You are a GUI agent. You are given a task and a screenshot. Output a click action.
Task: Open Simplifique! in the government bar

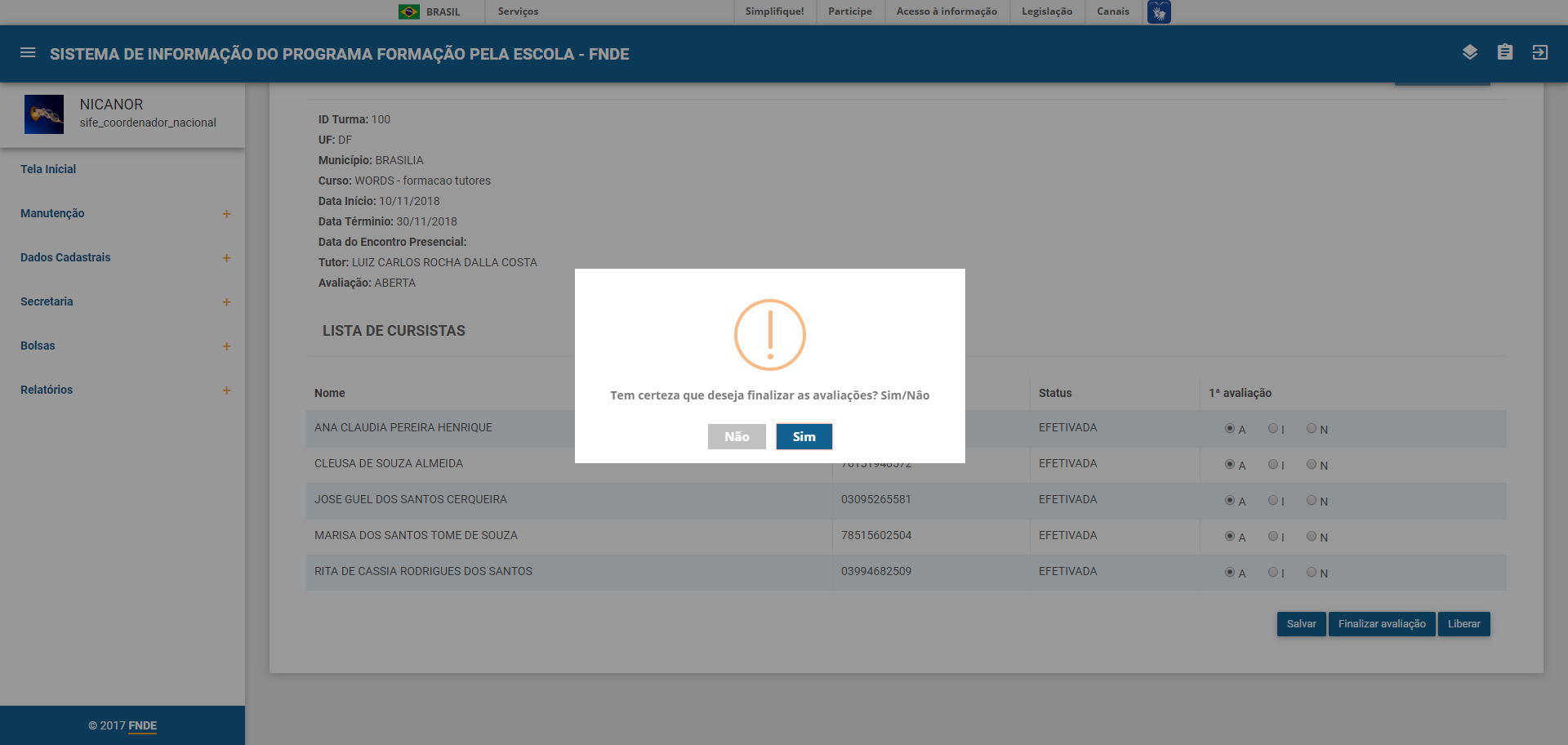pyautogui.click(x=774, y=11)
